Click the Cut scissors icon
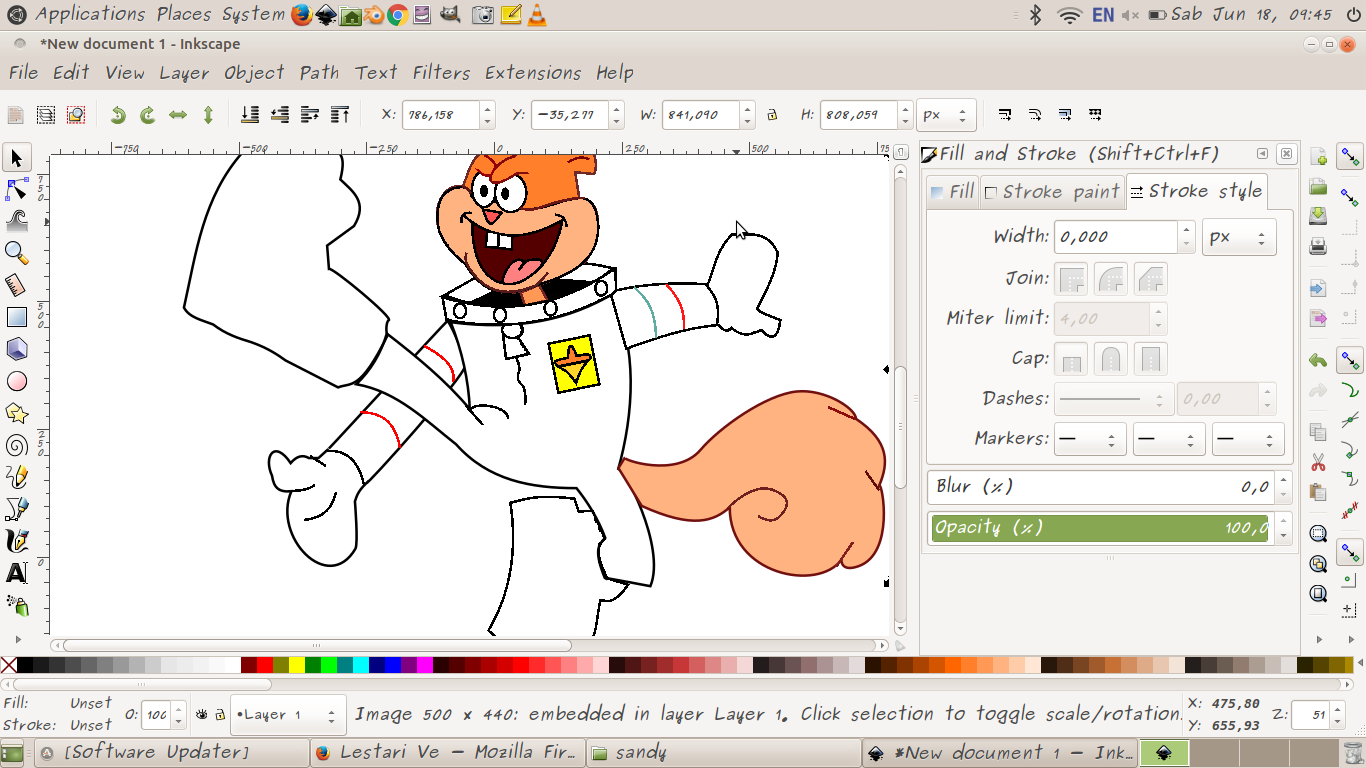 (x=1318, y=462)
